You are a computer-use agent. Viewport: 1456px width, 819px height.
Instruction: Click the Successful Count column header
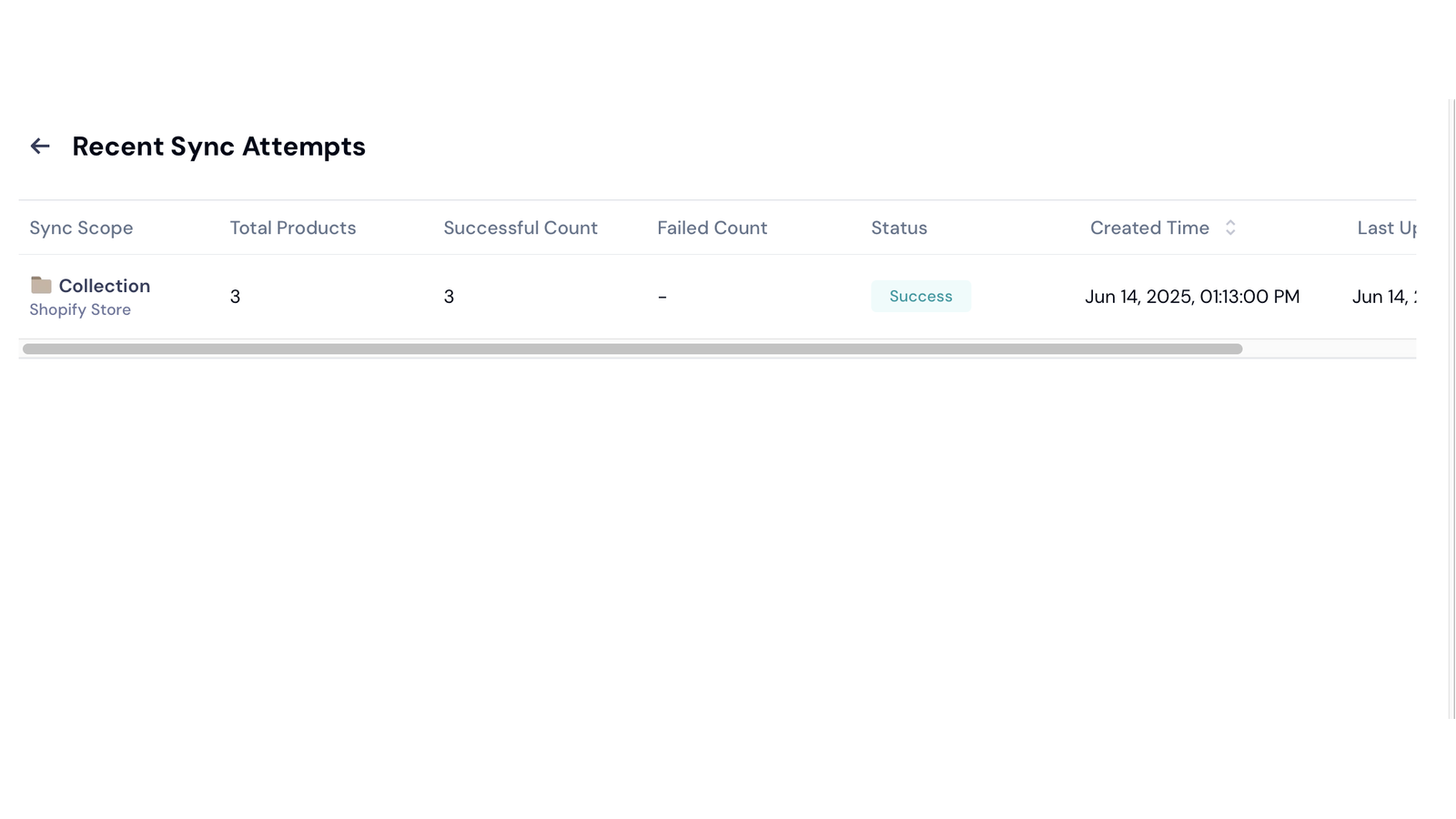521,227
